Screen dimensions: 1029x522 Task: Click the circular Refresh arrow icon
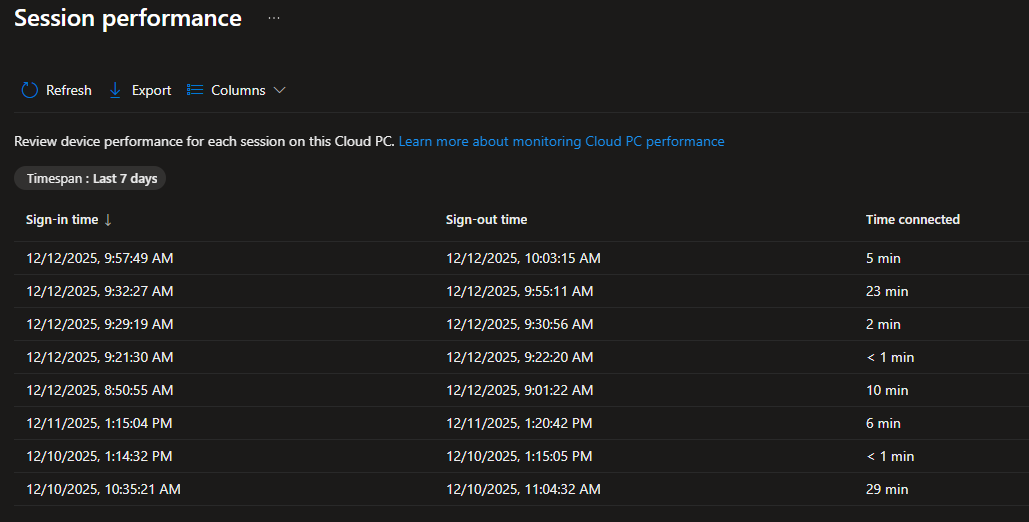tap(30, 90)
